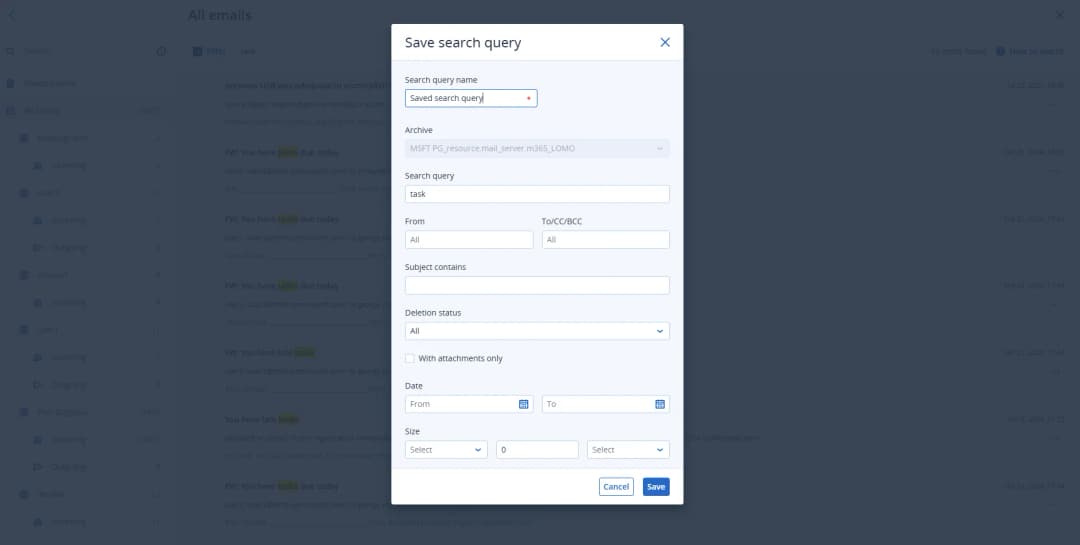
Task: Click the Date To input field
Action: (597, 404)
